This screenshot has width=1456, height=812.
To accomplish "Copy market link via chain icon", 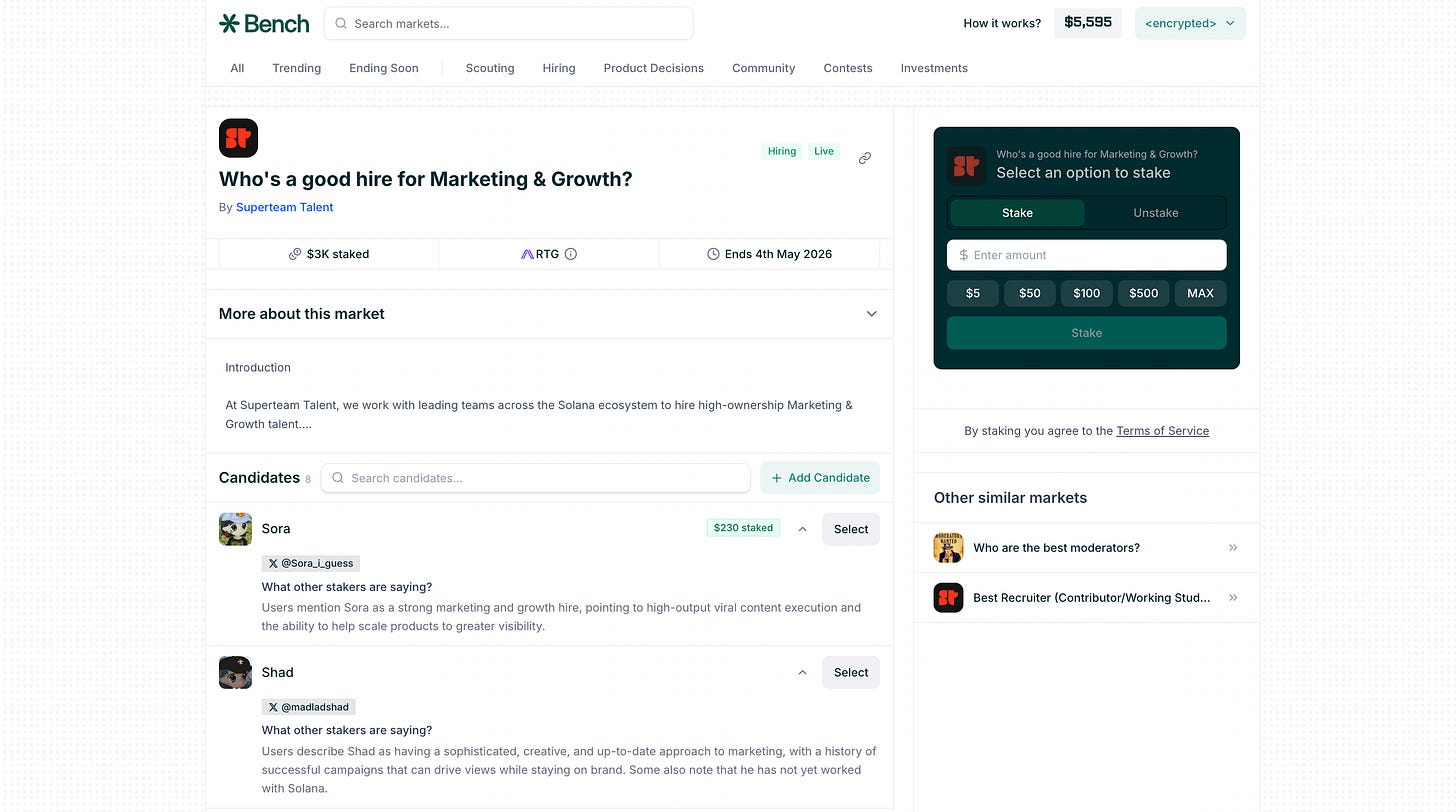I will tap(865, 158).
